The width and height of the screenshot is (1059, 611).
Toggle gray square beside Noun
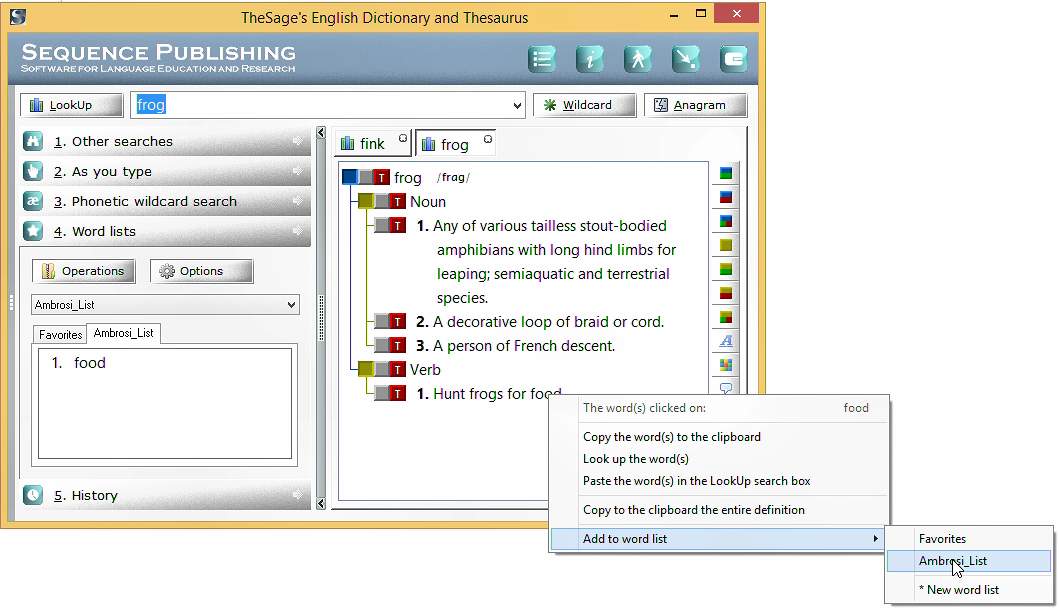382,201
